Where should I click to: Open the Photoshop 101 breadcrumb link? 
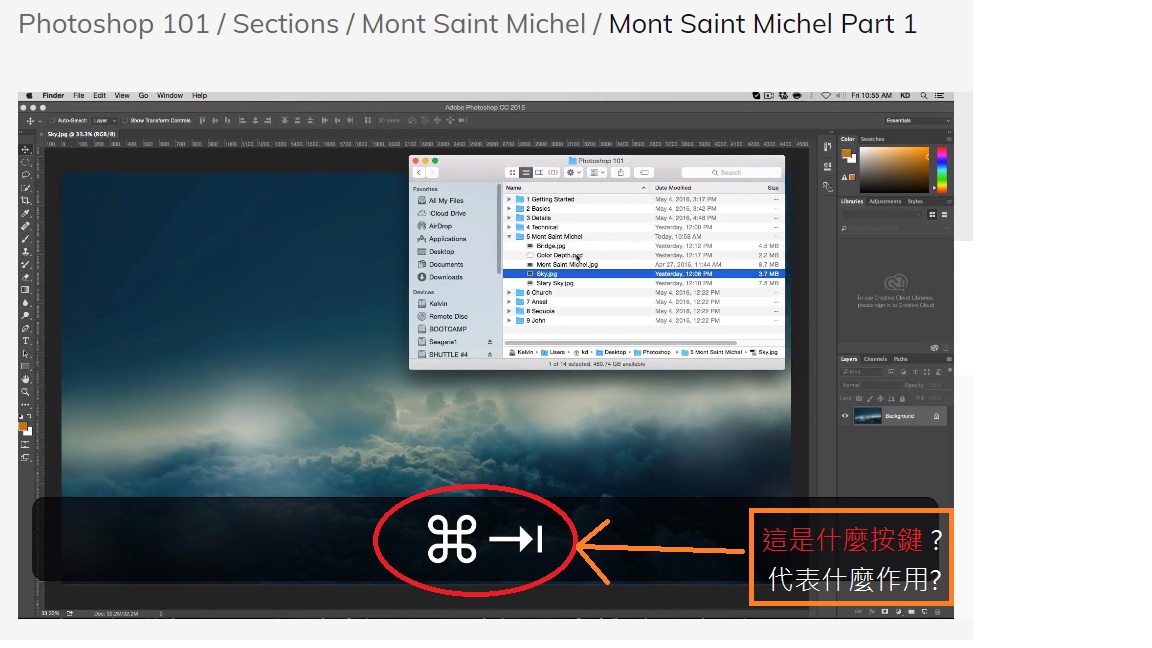(113, 23)
